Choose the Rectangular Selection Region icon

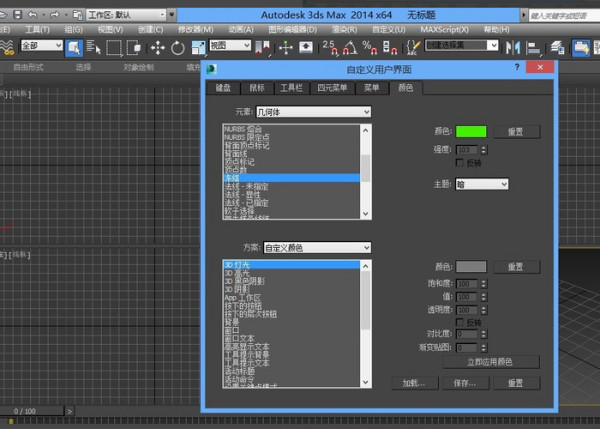[114, 48]
